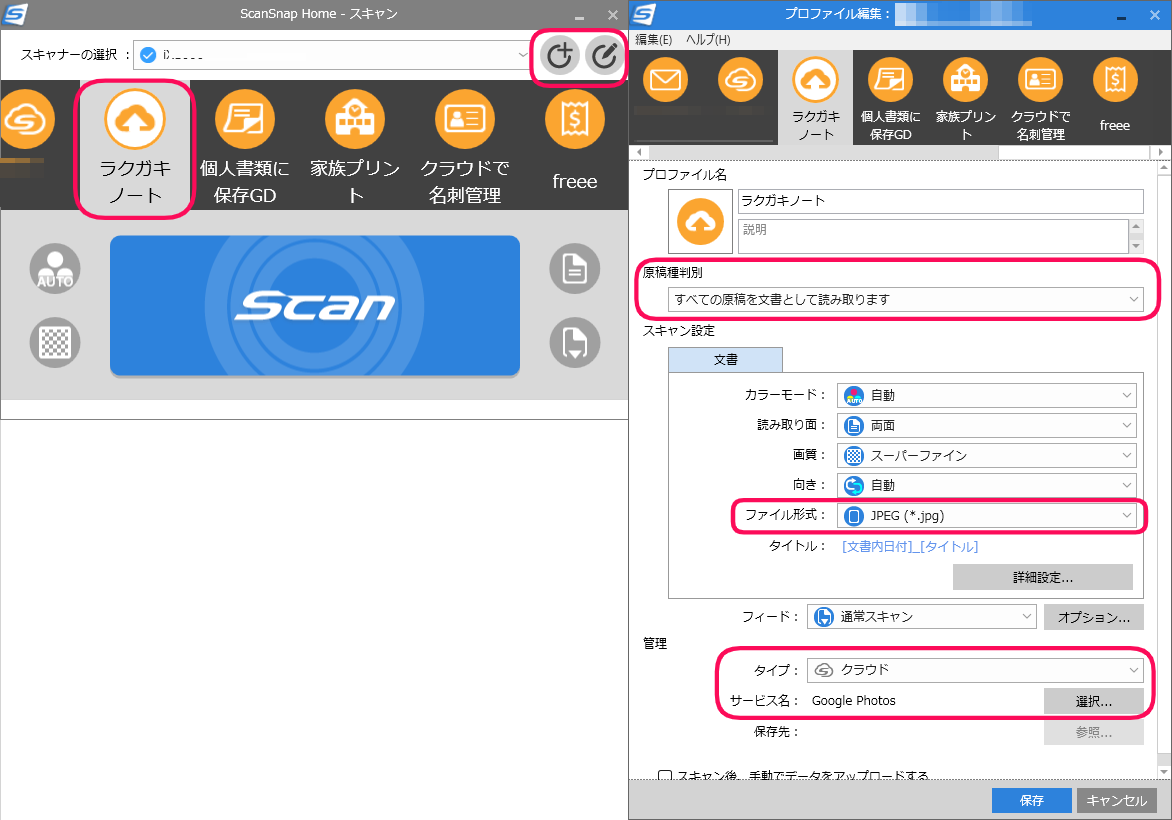Open the 原稿種判別 dropdown
Image resolution: width=1172 pixels, height=820 pixels.
[905, 300]
